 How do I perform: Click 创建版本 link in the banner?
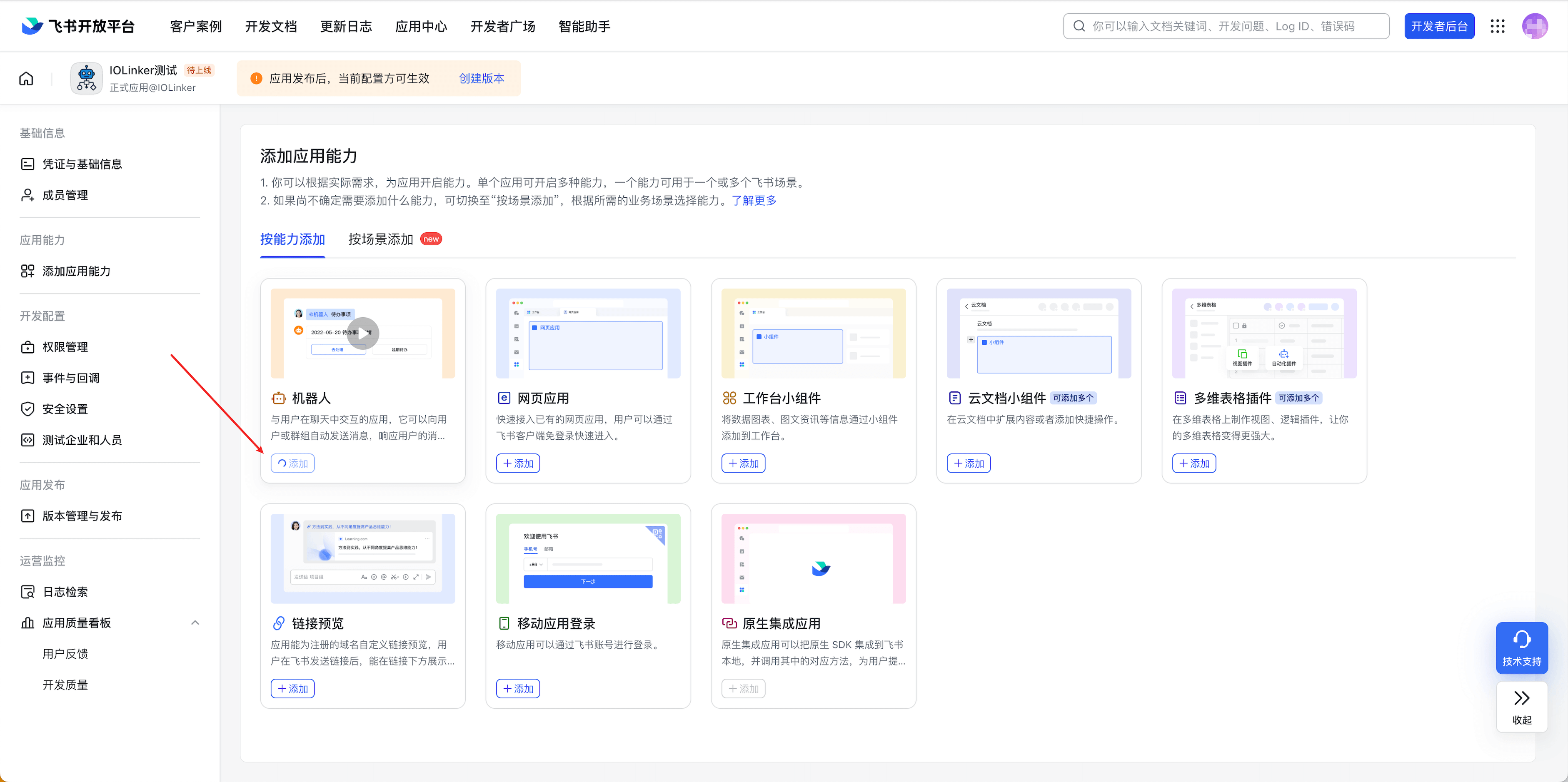481,79
